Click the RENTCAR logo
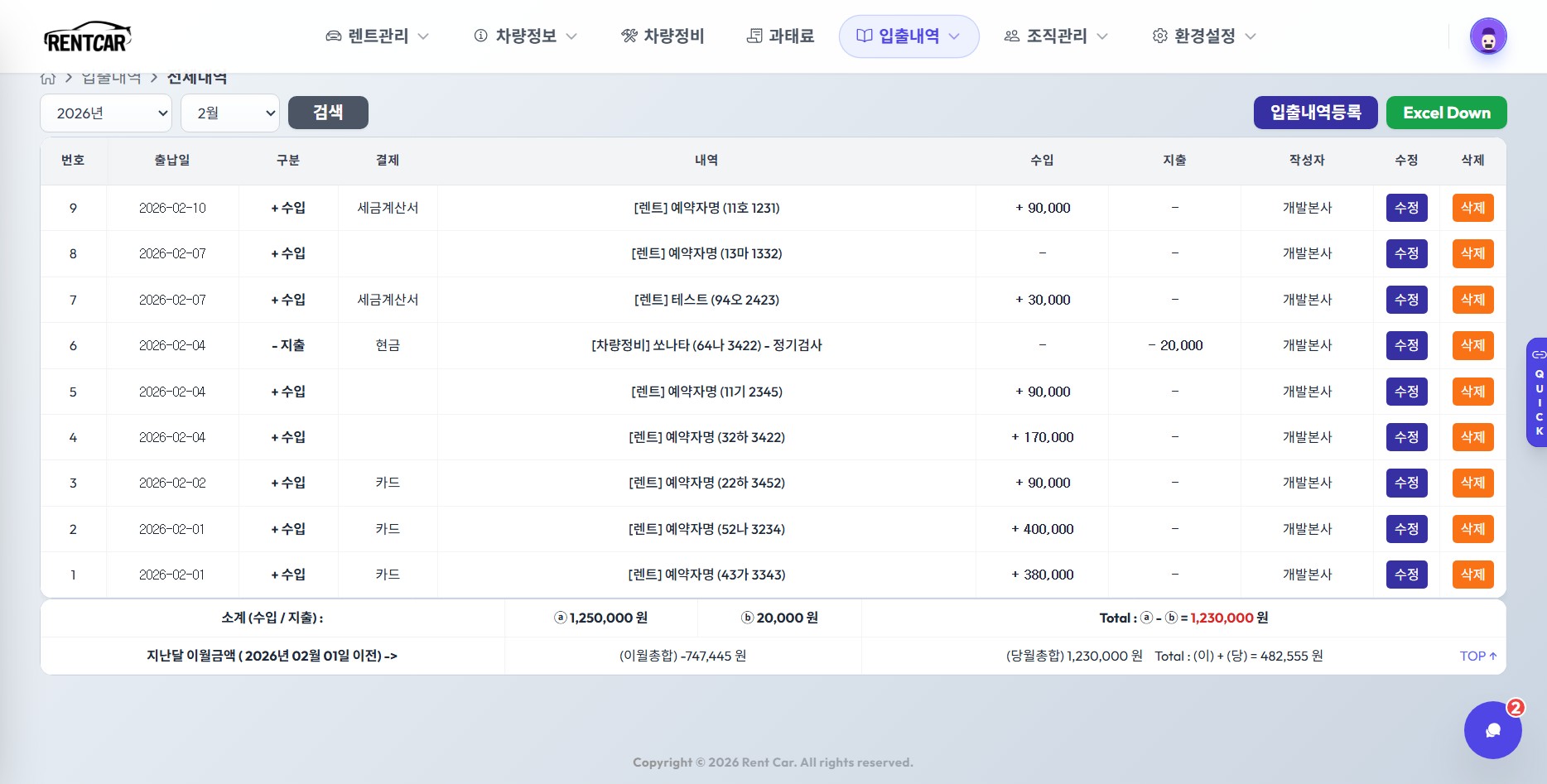This screenshot has width=1547, height=784. [x=88, y=37]
